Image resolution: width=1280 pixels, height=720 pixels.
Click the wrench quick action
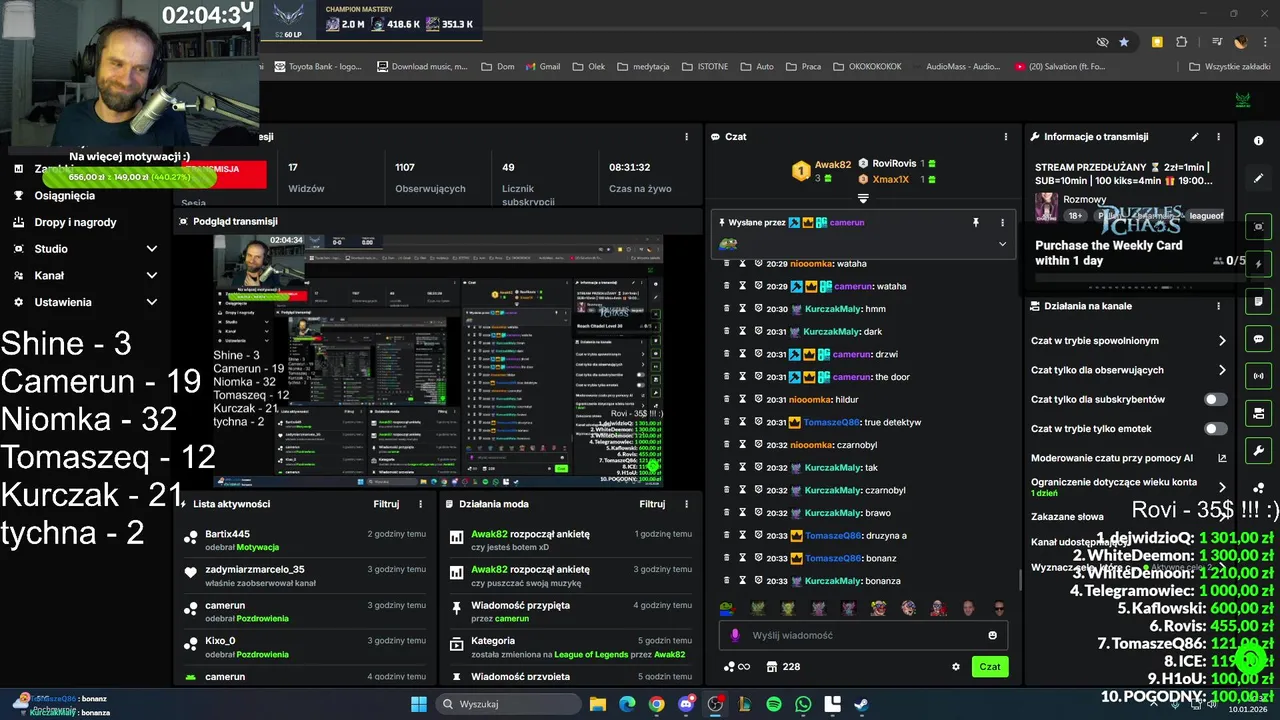point(1258,451)
